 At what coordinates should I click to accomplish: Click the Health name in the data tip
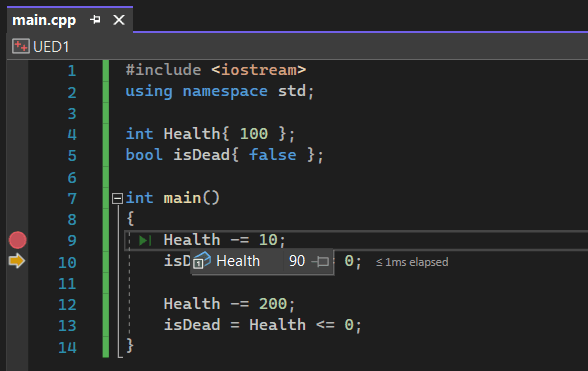click(x=238, y=261)
